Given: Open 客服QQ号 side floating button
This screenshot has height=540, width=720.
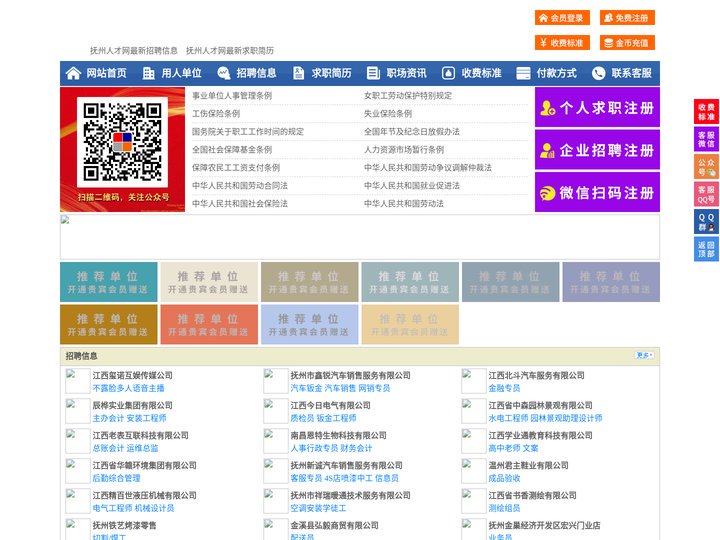Looking at the screenshot, I should (x=706, y=194).
